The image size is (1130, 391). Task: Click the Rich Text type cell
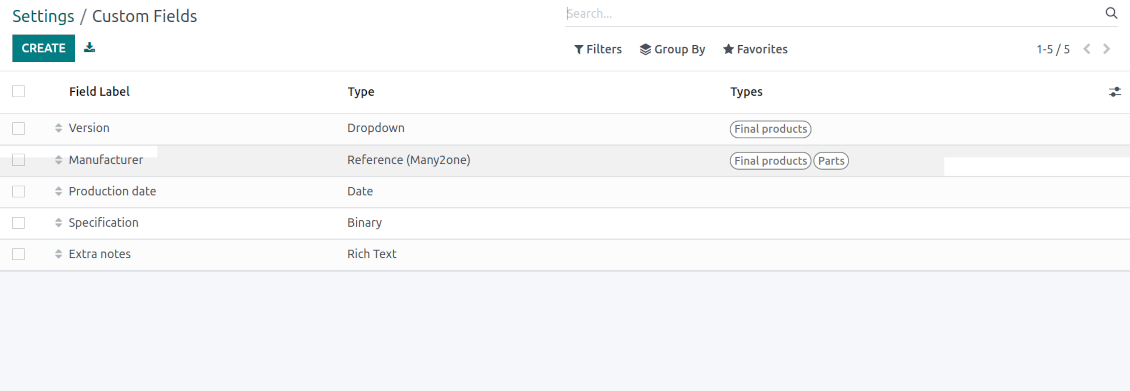pos(372,254)
